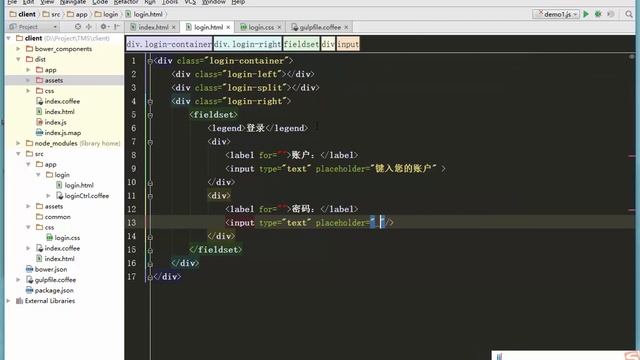This screenshot has width=640, height=360.
Task: Open the Window menu
Action: (214, 2)
